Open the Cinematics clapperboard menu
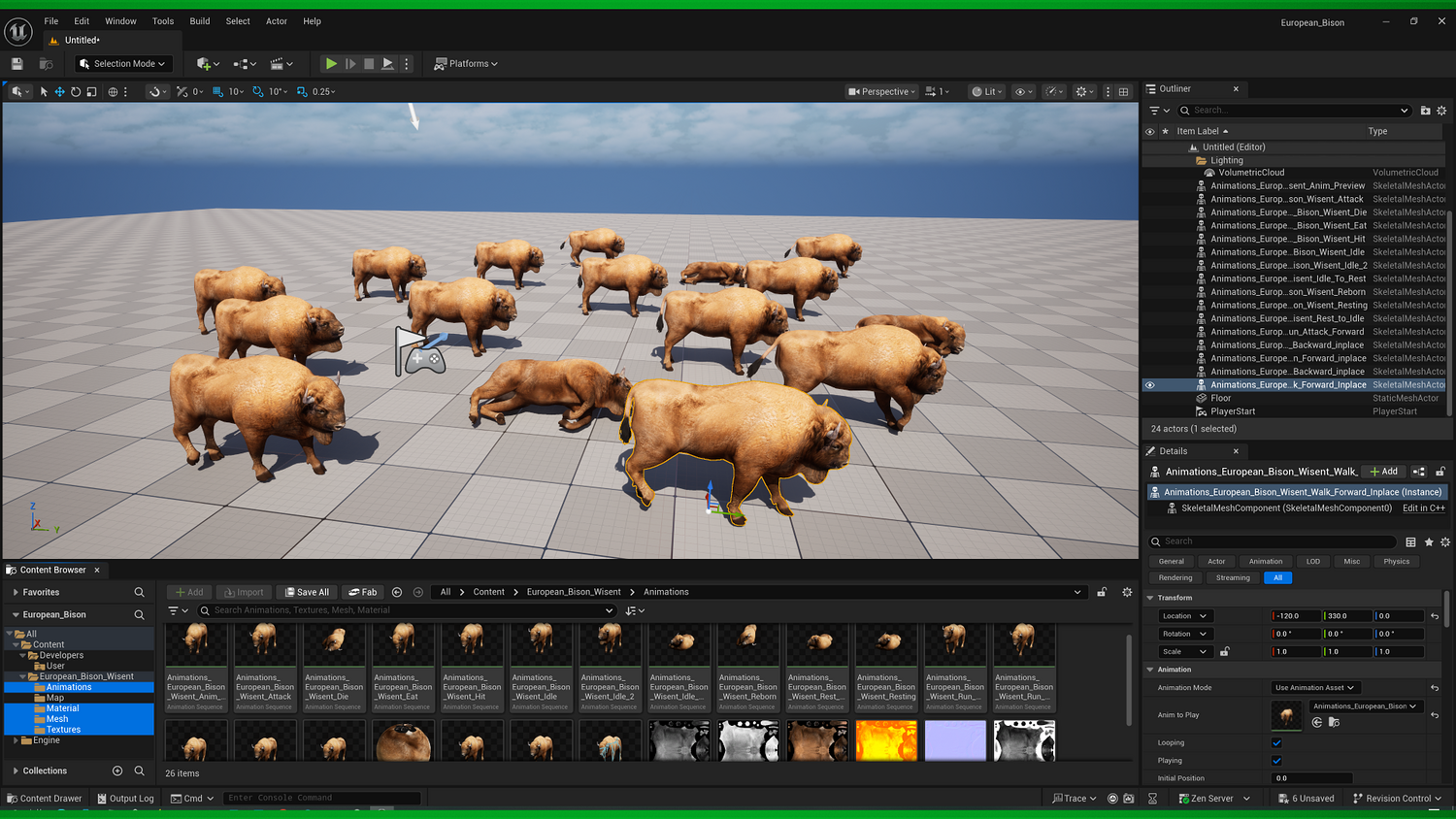Screen dimensions: 1456x819 point(281,64)
